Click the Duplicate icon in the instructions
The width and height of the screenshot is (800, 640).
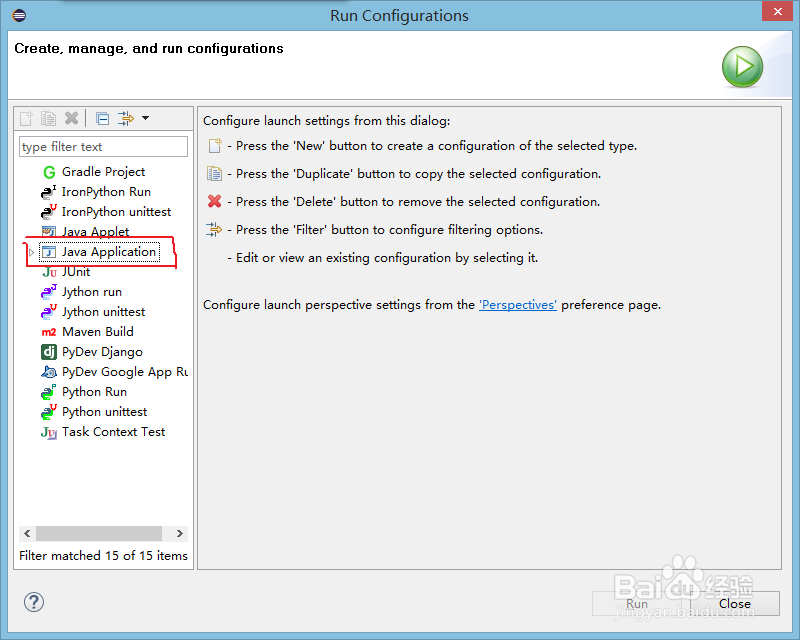tap(215, 174)
